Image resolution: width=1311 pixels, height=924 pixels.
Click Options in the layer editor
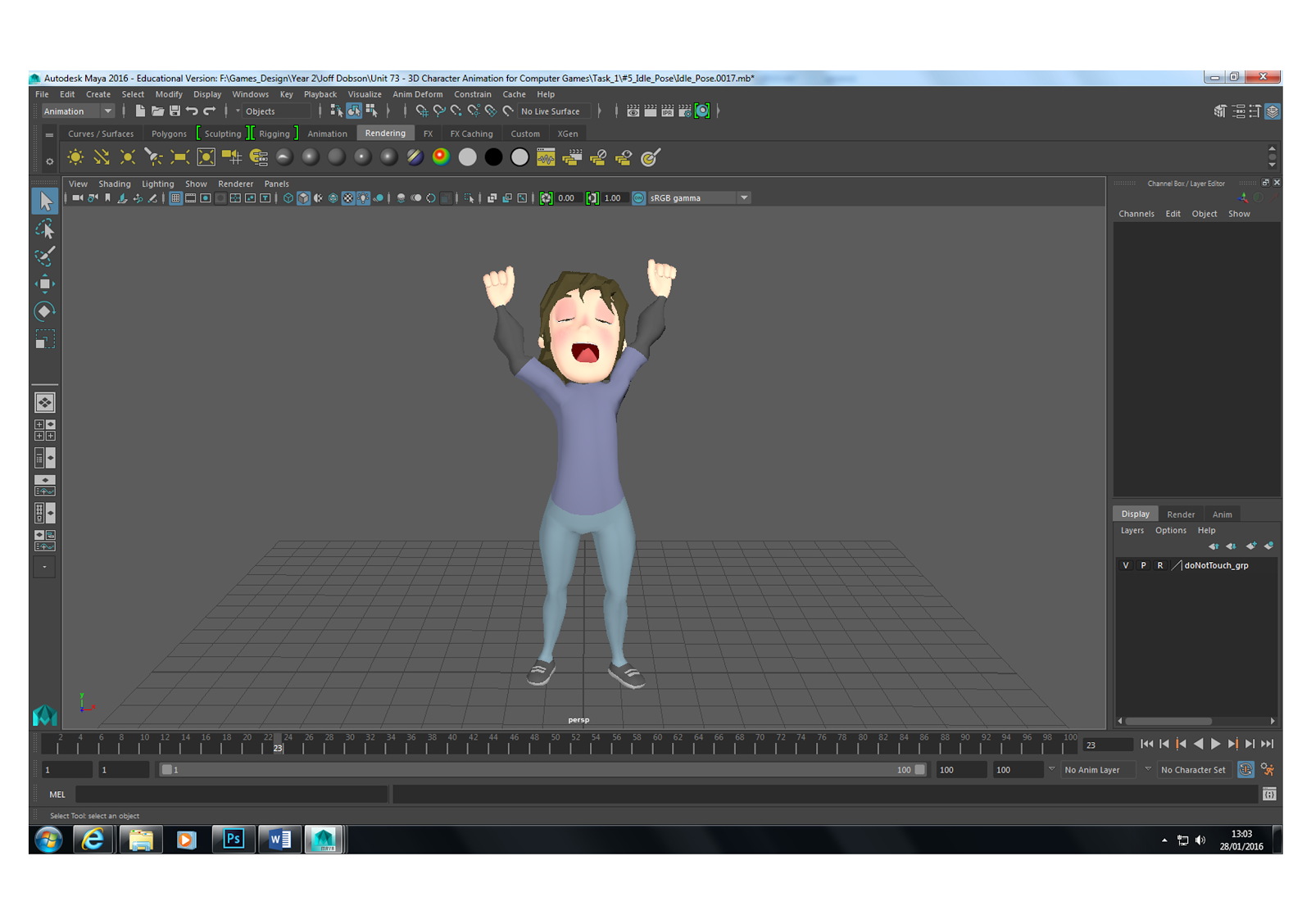click(x=1170, y=531)
